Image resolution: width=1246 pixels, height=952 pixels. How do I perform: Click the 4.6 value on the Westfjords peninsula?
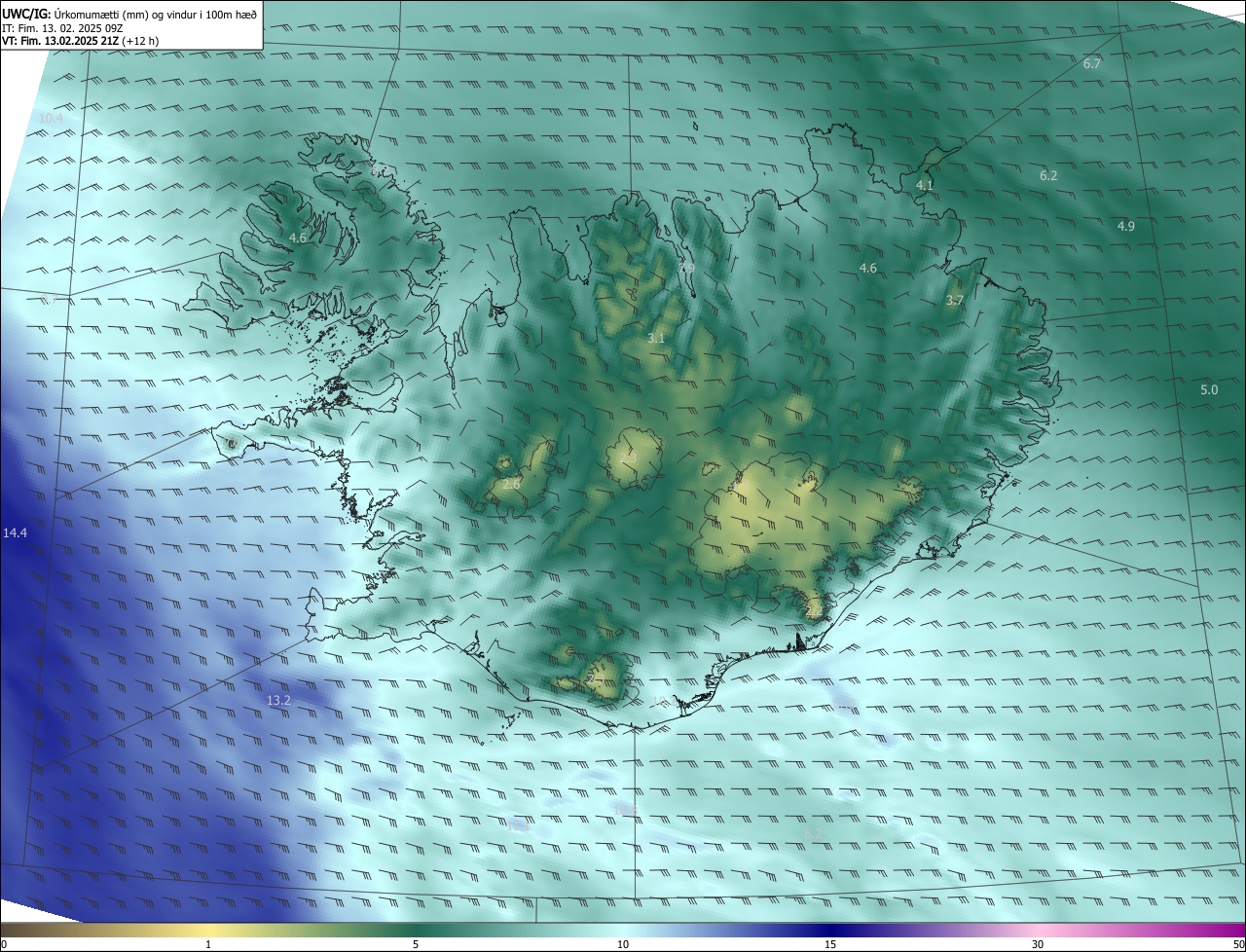coord(298,238)
